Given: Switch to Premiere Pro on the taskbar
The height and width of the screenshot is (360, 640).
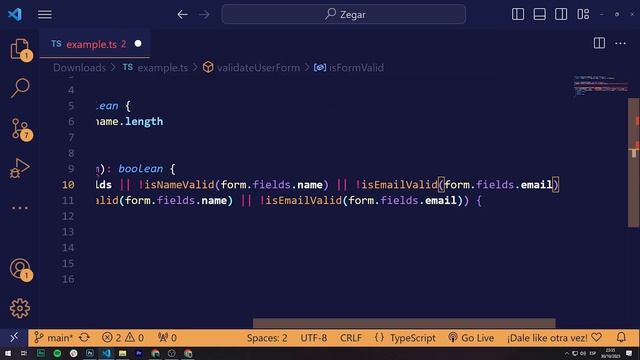Looking at the screenshot, I should (139, 353).
